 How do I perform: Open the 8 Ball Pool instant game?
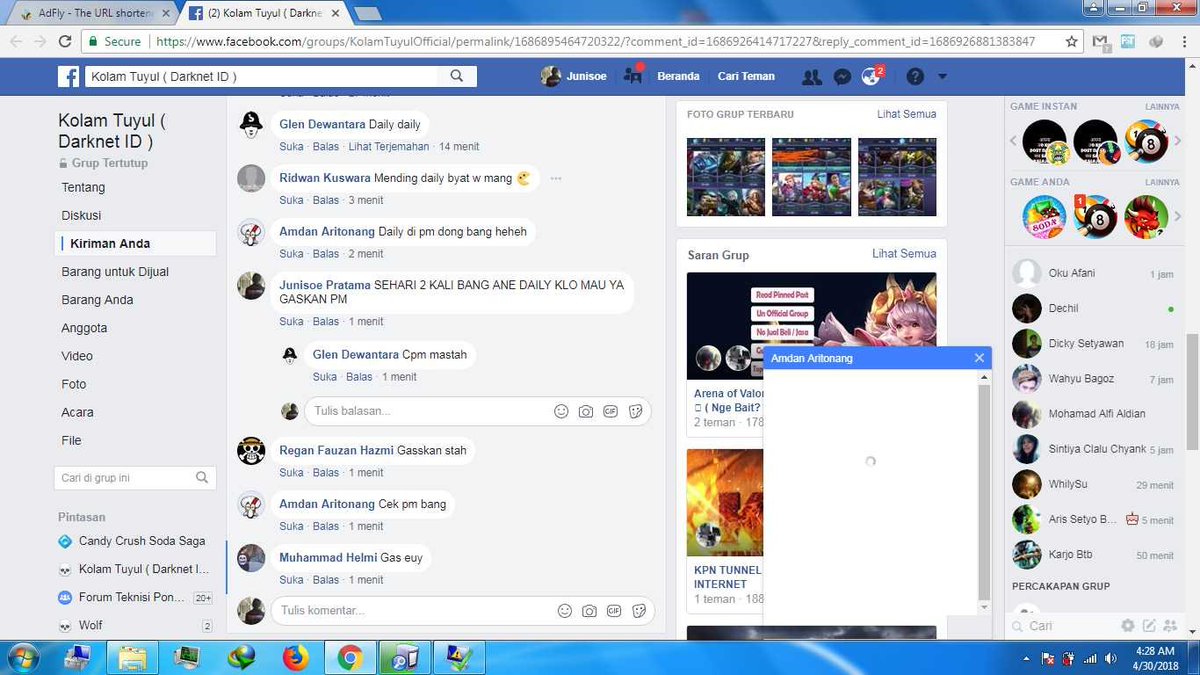coord(1147,142)
